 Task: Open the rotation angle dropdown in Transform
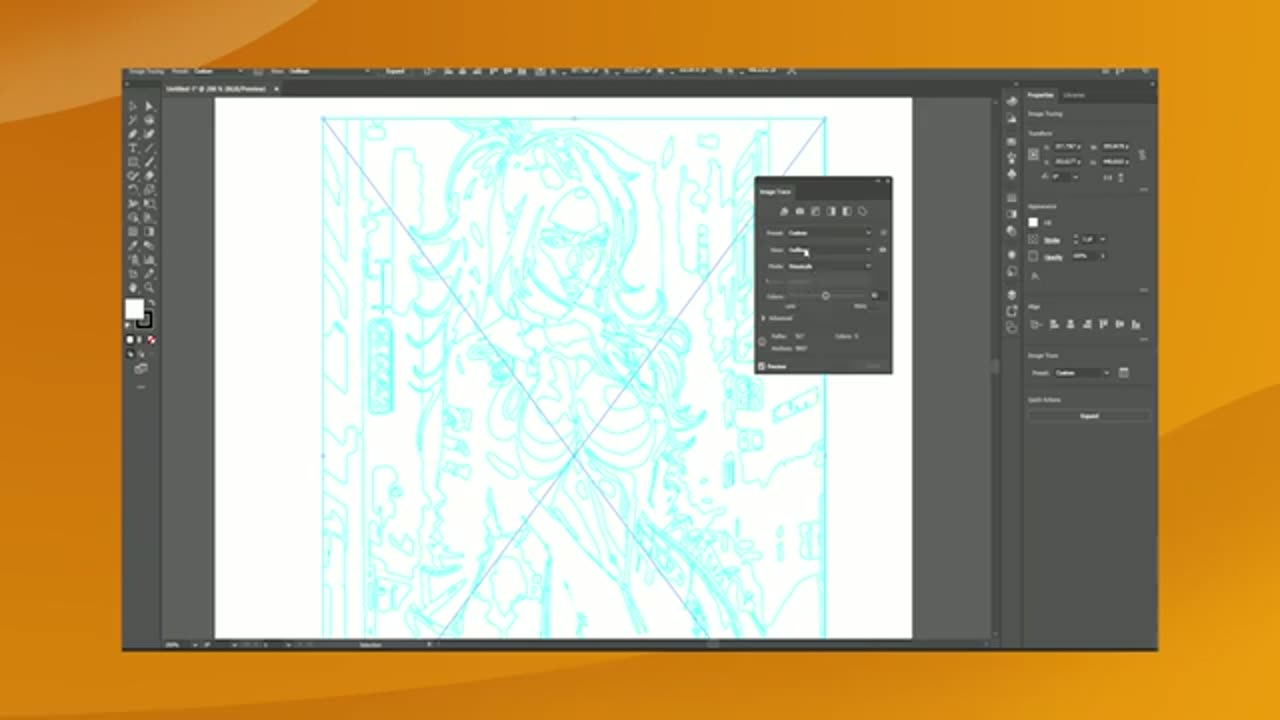click(x=1076, y=177)
